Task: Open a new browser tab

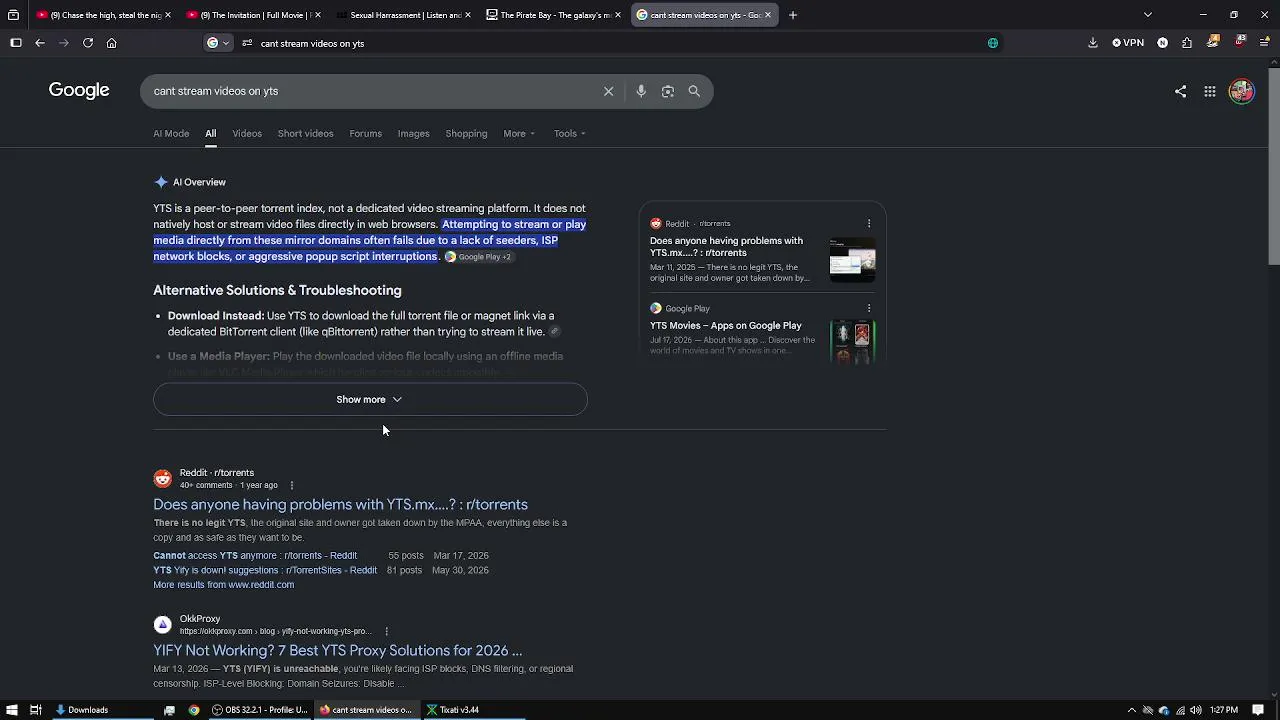Action: tap(793, 15)
